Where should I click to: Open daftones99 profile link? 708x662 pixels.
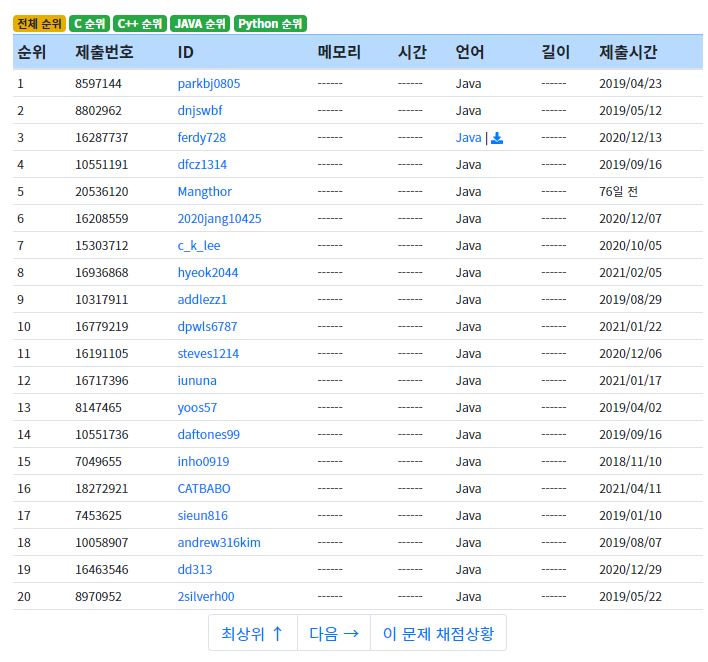[209, 435]
